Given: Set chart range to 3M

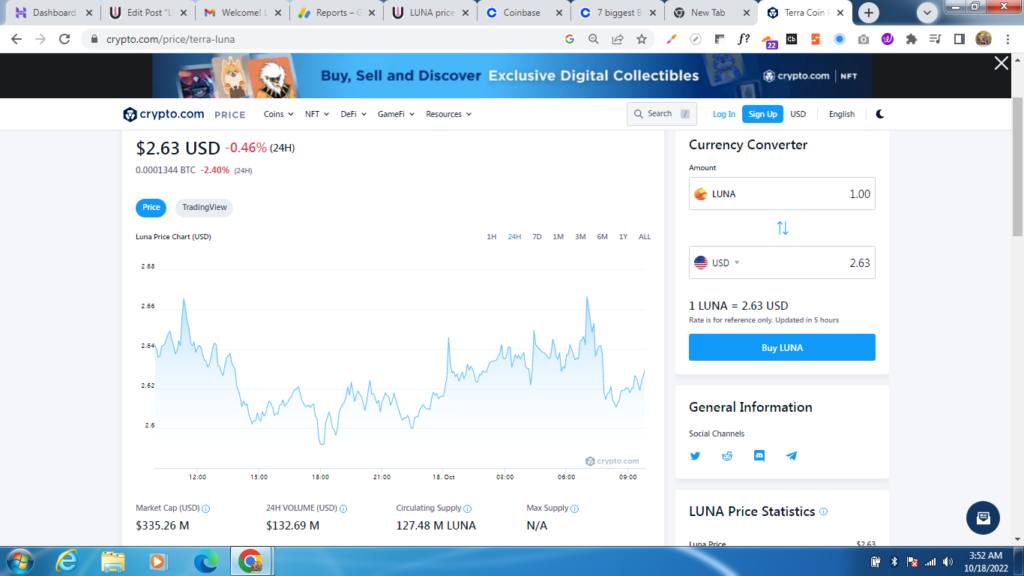Looking at the screenshot, I should pos(581,237).
